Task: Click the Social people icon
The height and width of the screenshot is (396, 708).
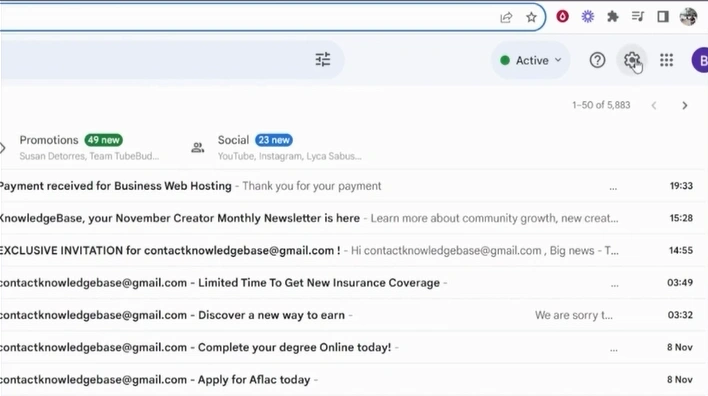Action: (x=197, y=147)
